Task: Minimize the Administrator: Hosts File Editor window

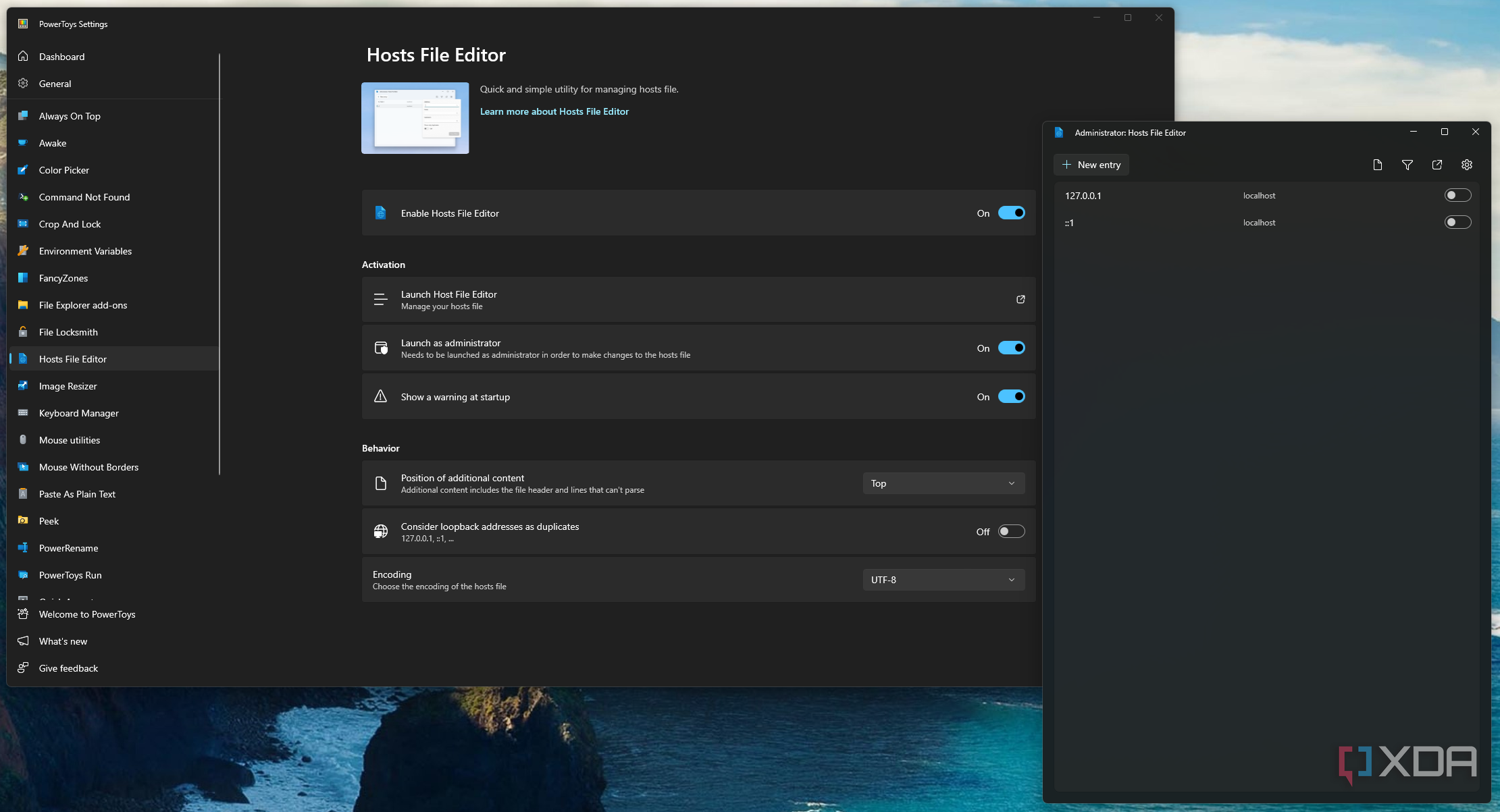Action: (1414, 132)
